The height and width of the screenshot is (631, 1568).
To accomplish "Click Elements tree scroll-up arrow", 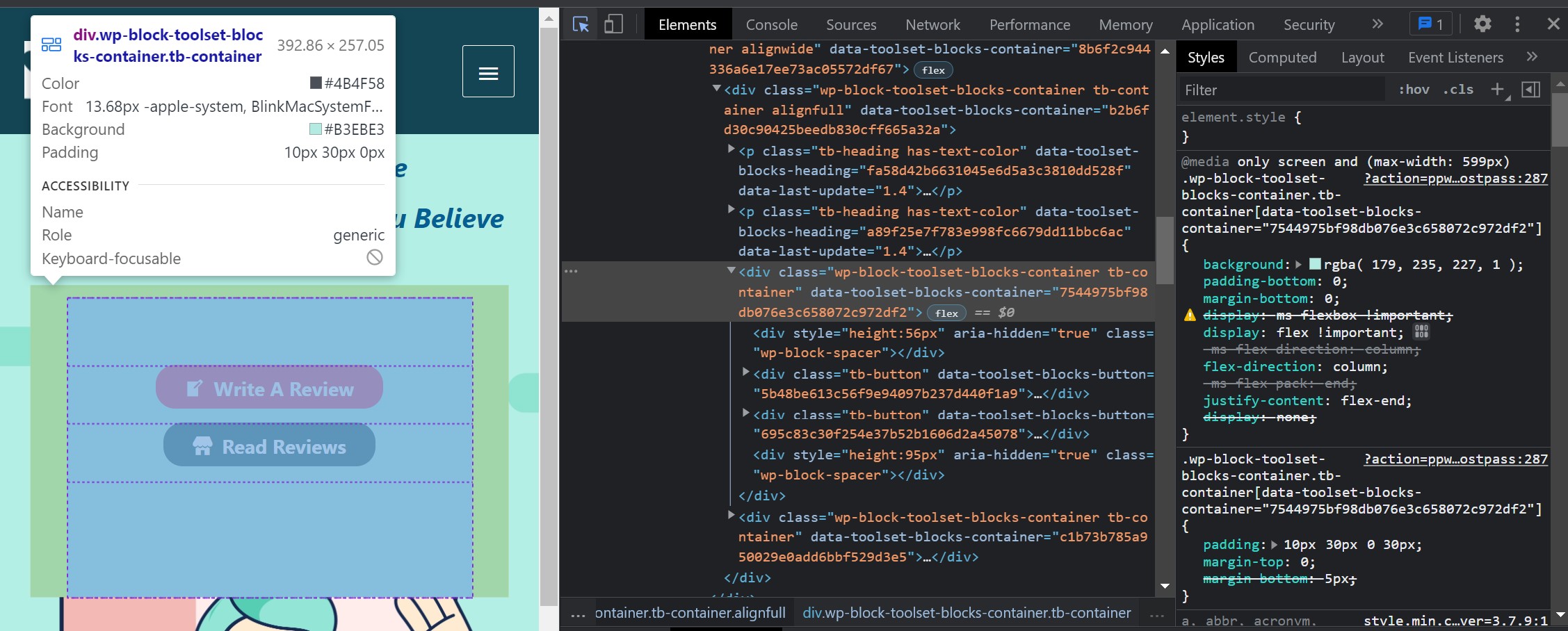I will pos(1165,51).
